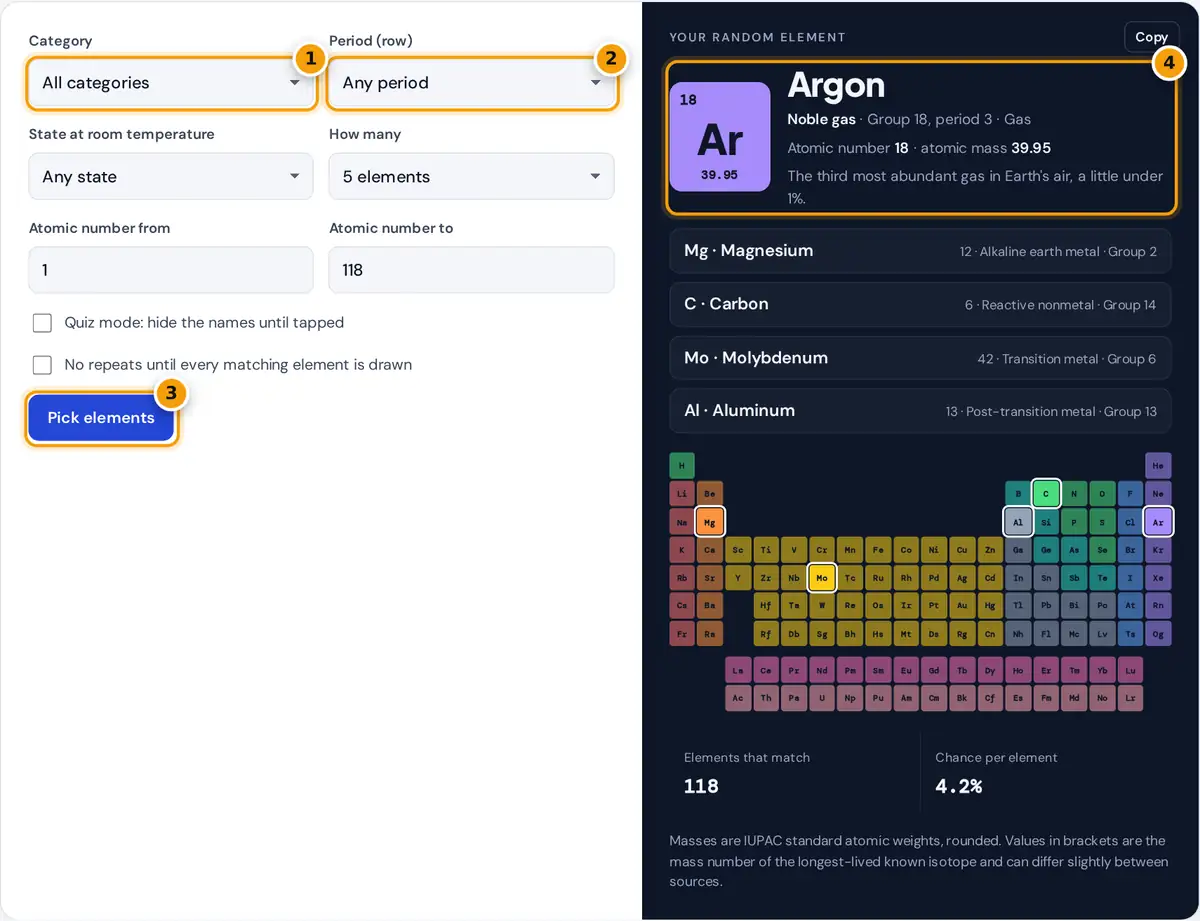1200x921 pixels.
Task: Click the Li cell in the periodic table
Action: 682,494
